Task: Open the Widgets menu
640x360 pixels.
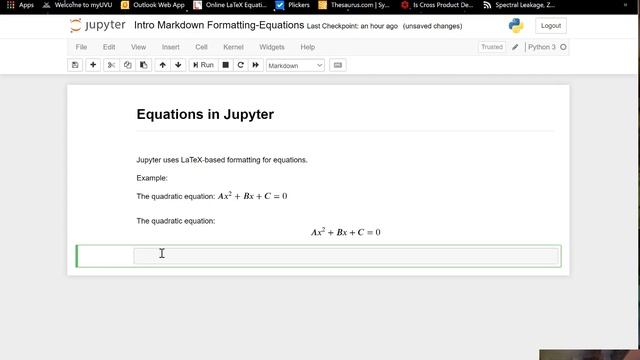Action: [272, 47]
